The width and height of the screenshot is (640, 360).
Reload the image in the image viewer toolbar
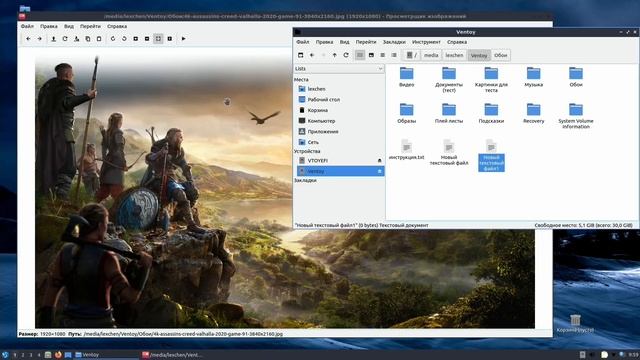[65, 39]
